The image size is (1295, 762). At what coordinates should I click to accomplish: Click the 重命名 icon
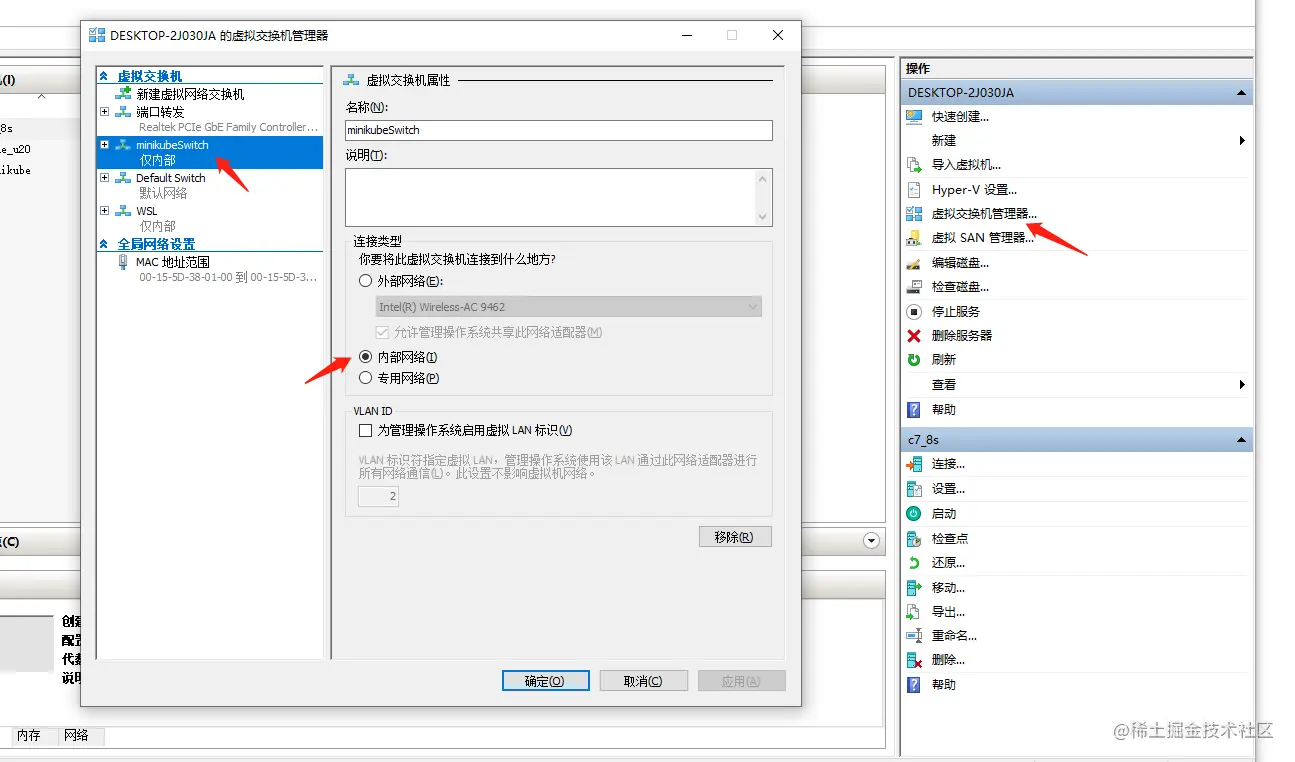tap(914, 635)
